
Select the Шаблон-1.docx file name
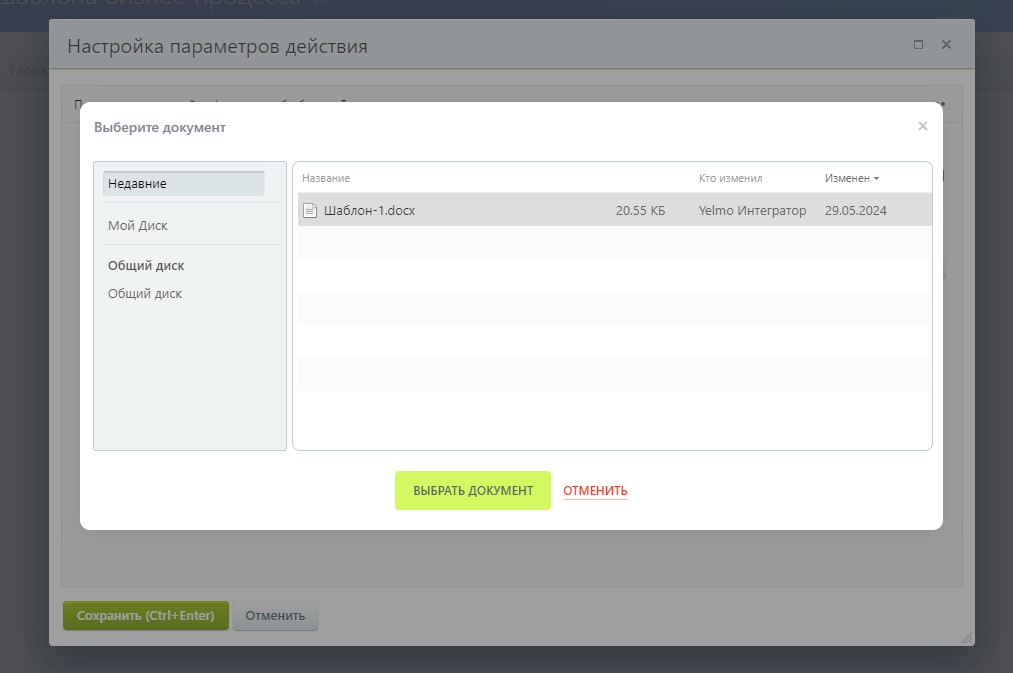pyautogui.click(x=369, y=211)
